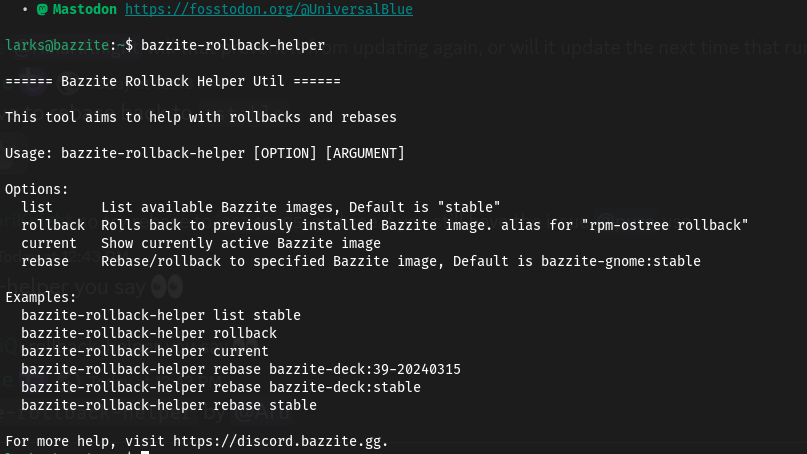
Task: Open the fosstodon.org UniversalBlue link
Action: (x=269, y=9)
